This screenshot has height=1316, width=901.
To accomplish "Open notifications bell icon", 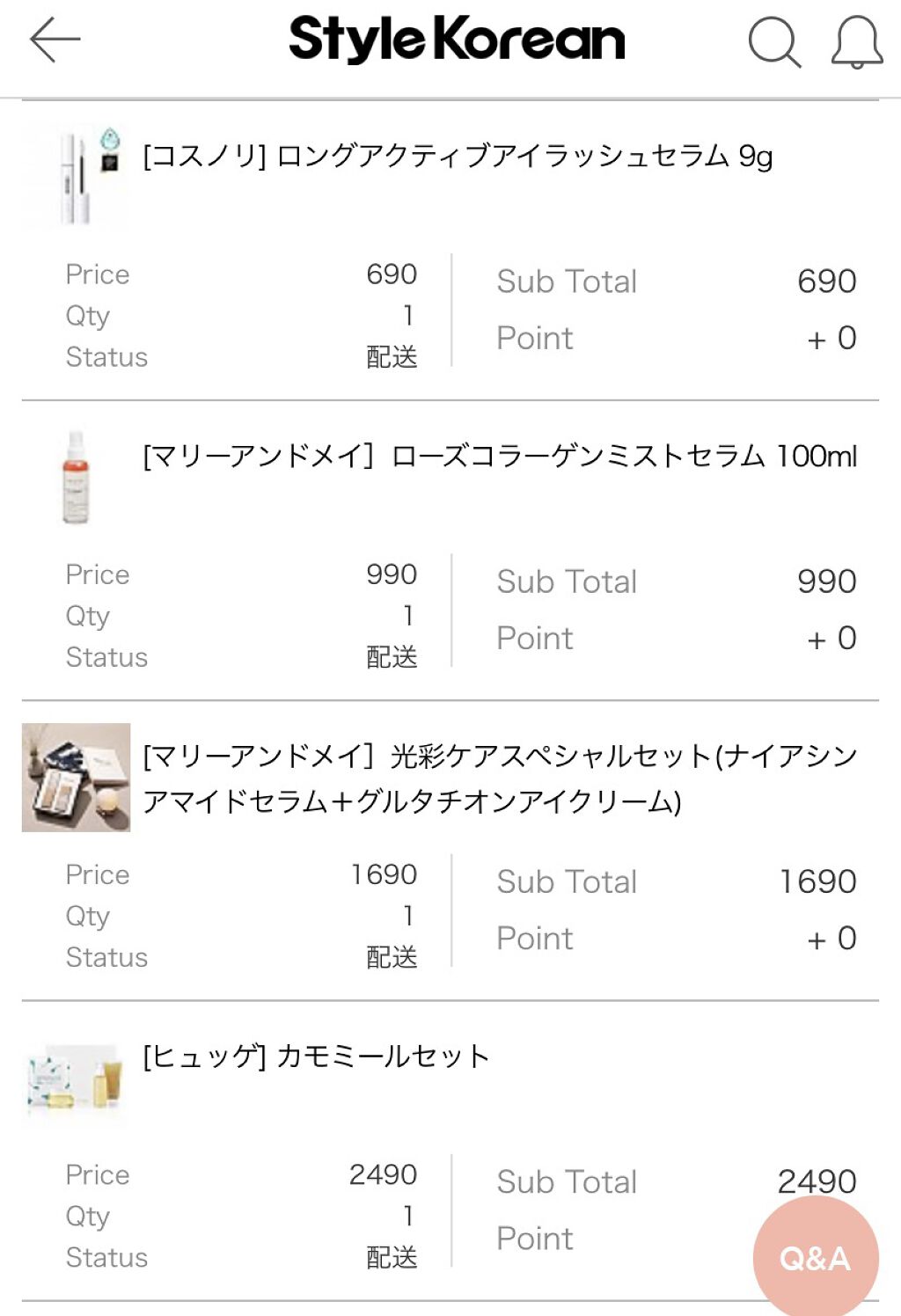I will tap(856, 42).
